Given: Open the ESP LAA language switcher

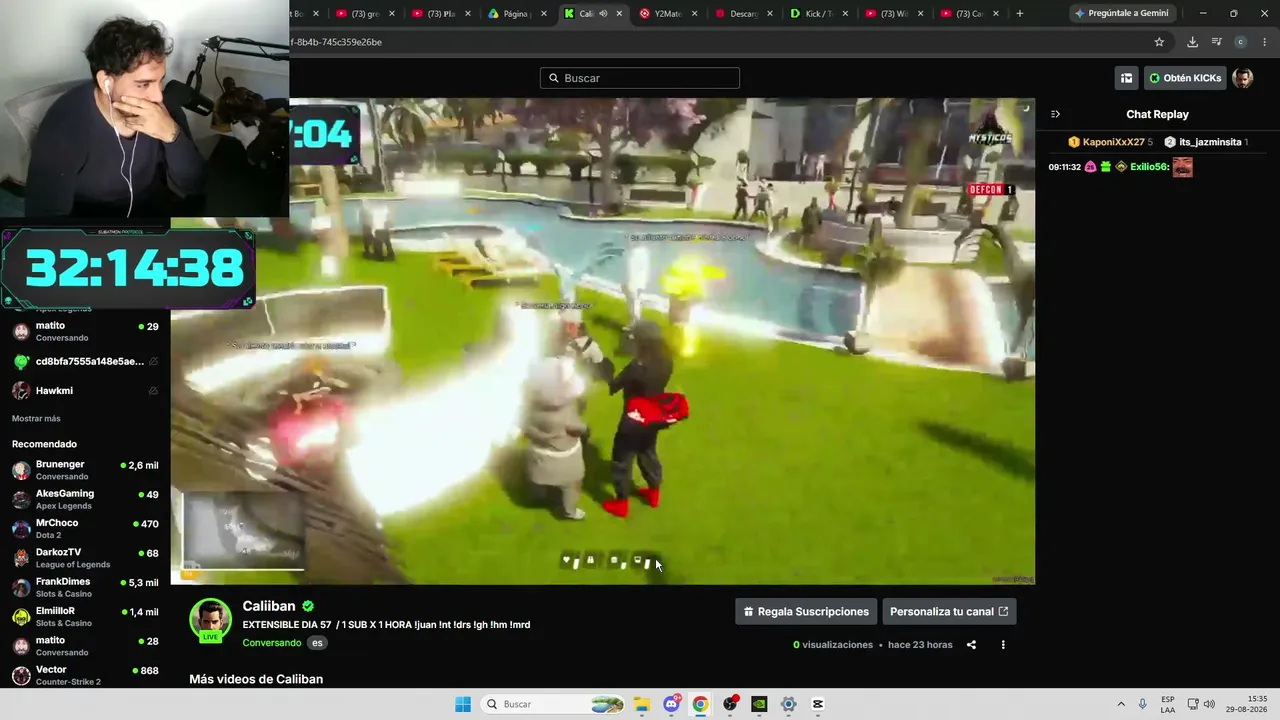Looking at the screenshot, I should point(1168,704).
